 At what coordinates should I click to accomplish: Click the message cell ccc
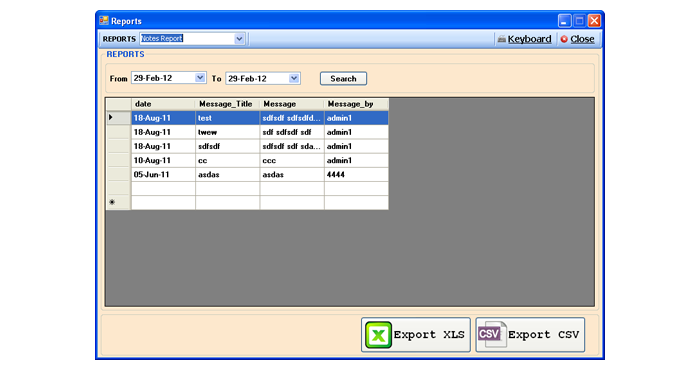(x=292, y=161)
